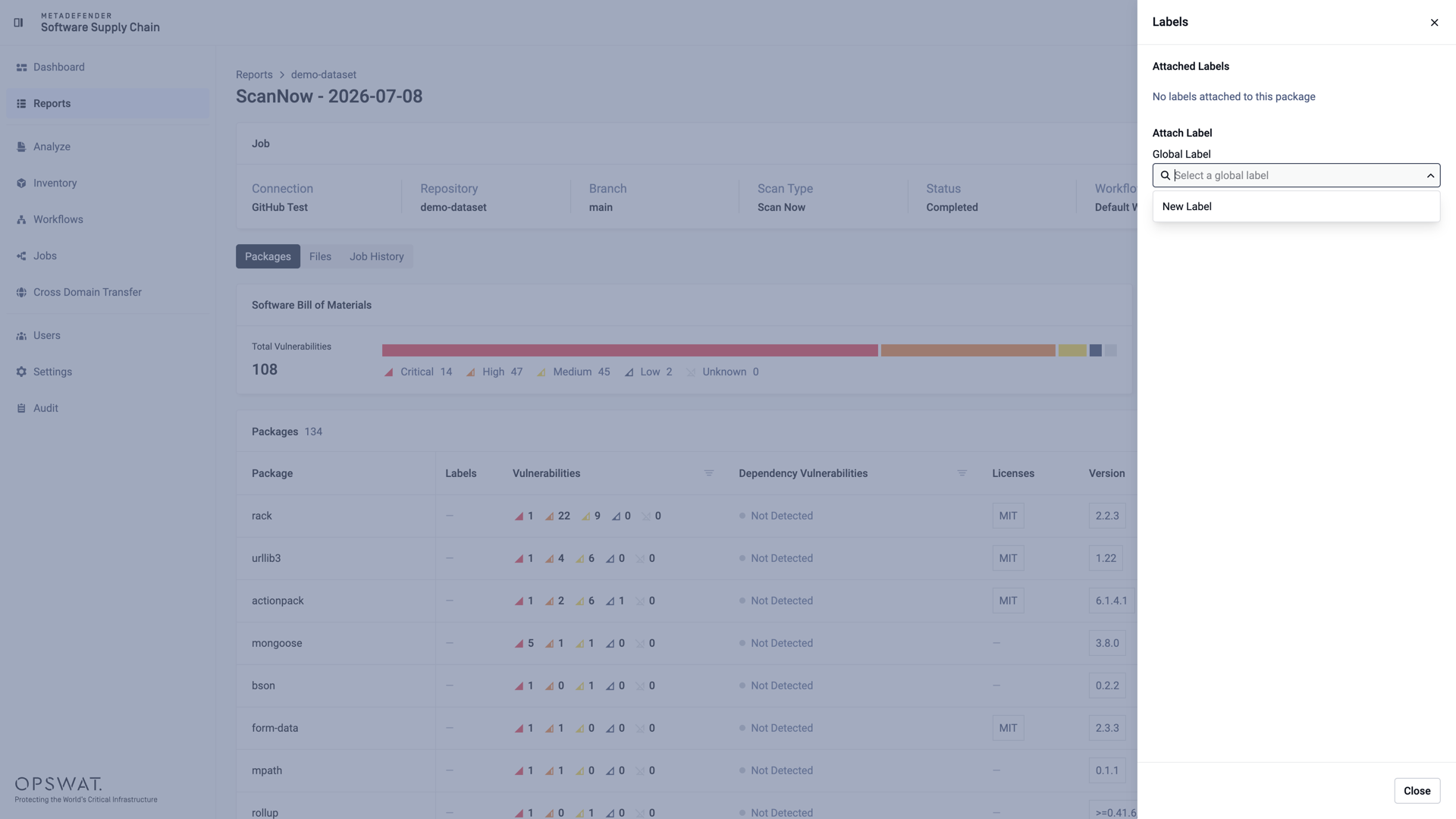Select the New Label dropdown option
The width and height of the screenshot is (1456, 819).
[1296, 206]
